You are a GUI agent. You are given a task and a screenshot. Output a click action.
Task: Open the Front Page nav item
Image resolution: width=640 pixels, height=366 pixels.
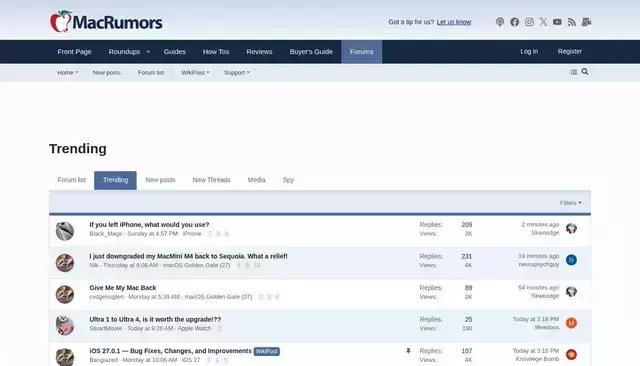pyautogui.click(x=74, y=52)
